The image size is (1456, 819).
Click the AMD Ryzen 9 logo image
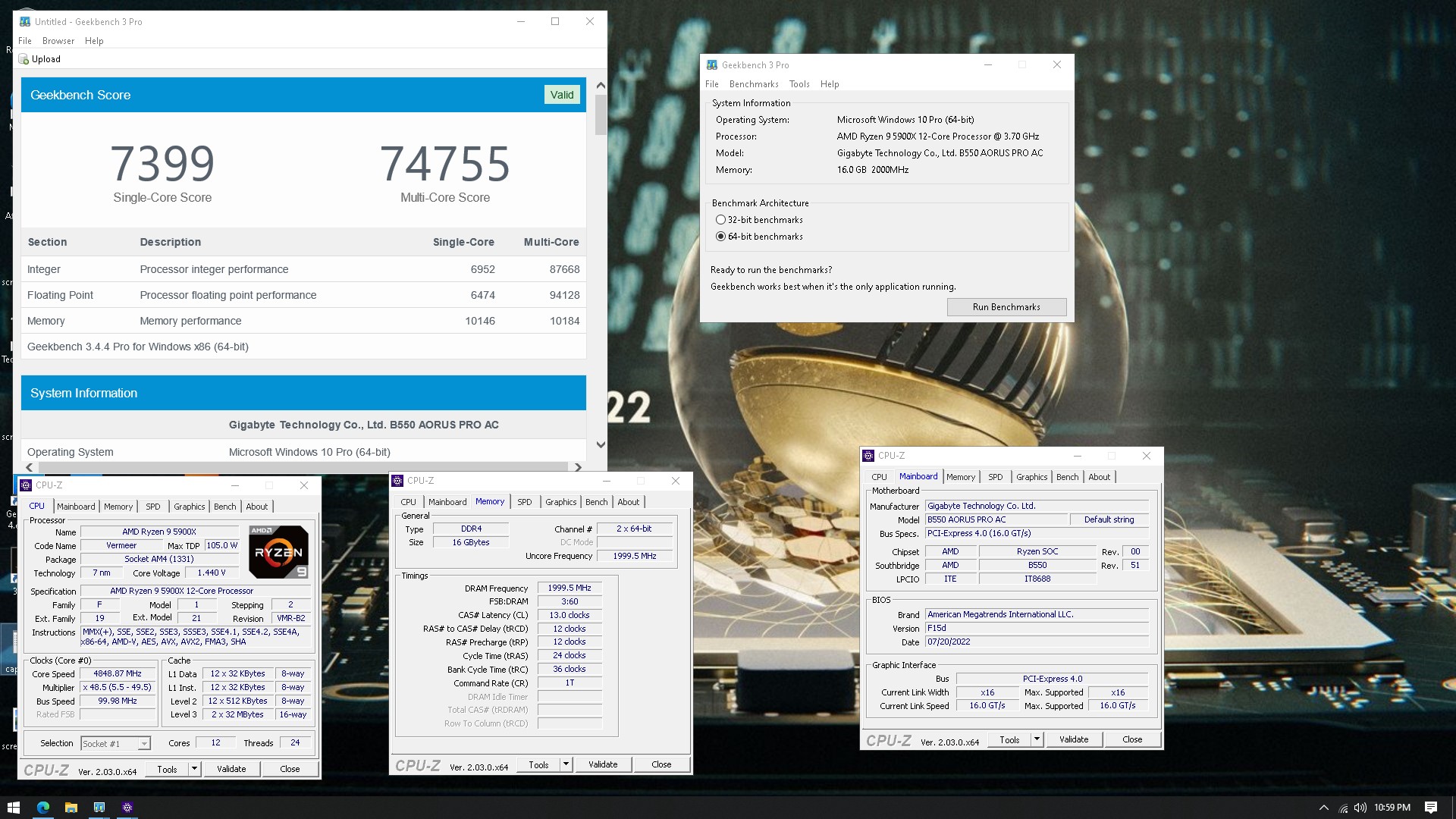coord(278,552)
